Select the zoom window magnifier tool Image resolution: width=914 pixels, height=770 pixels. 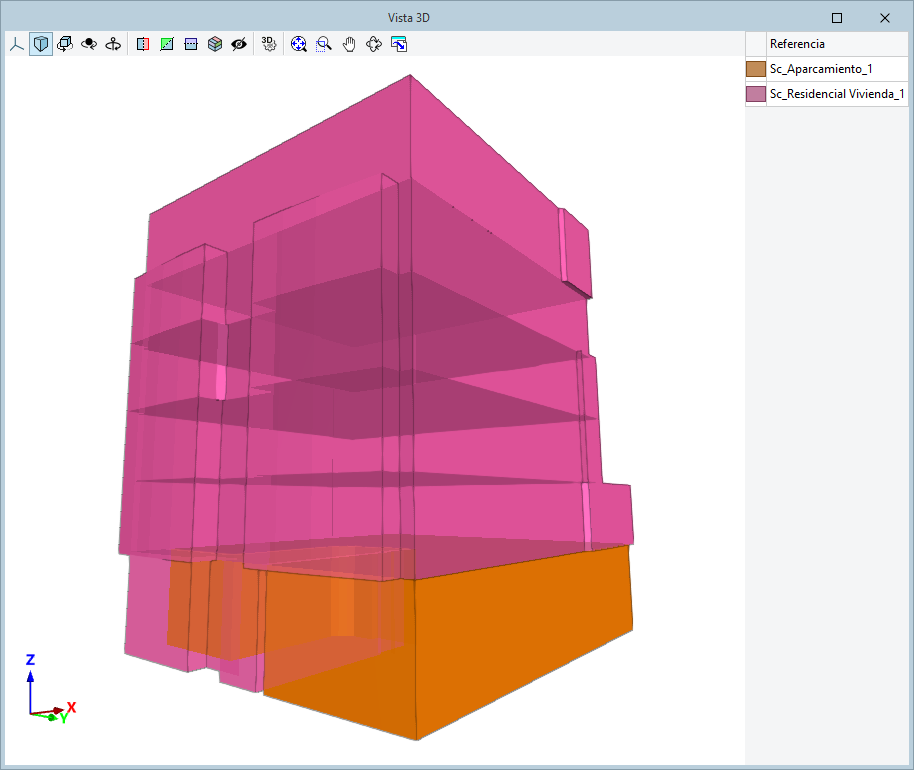point(324,44)
